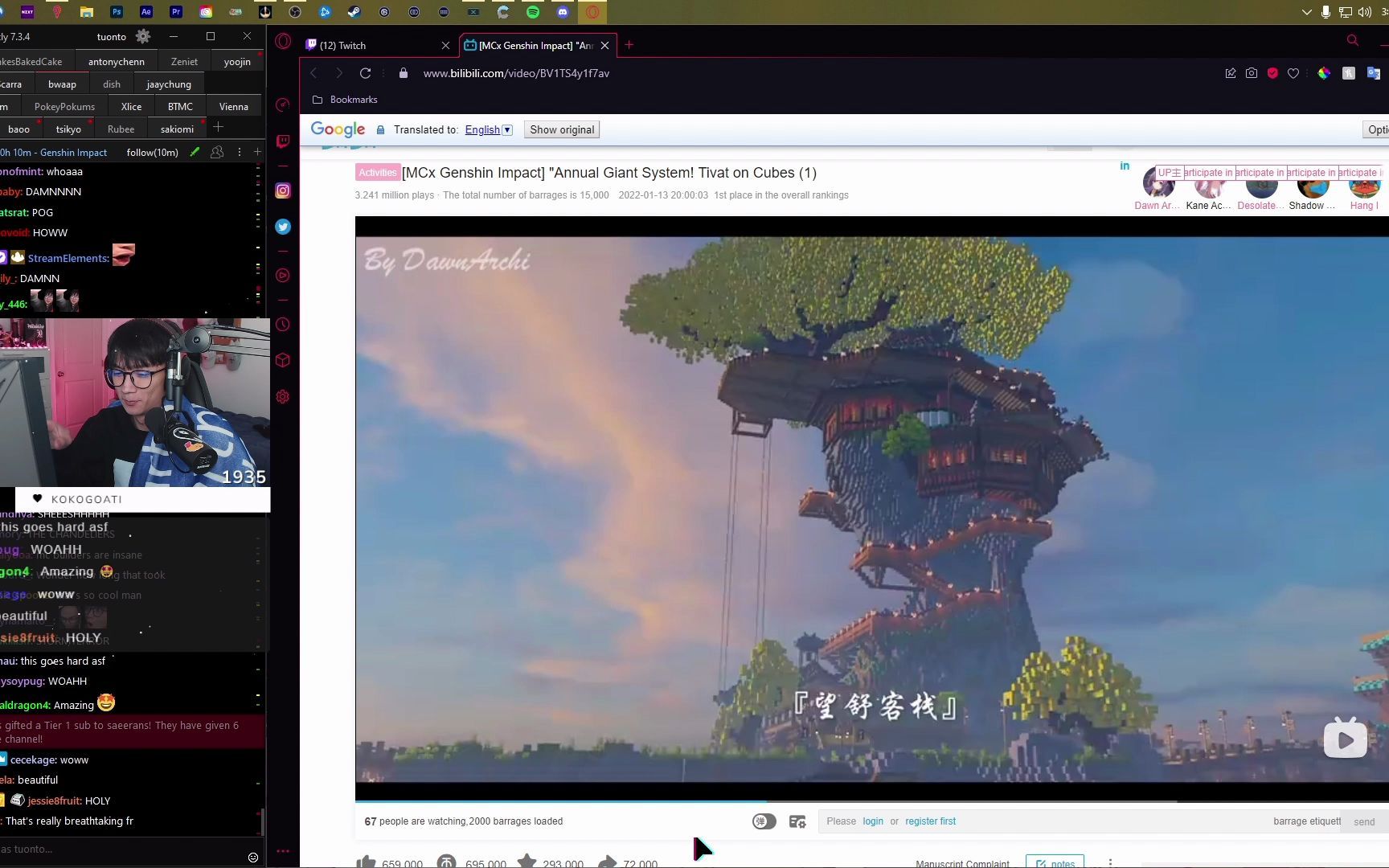
Task: Expand the translated language English dropdown
Action: 489,129
